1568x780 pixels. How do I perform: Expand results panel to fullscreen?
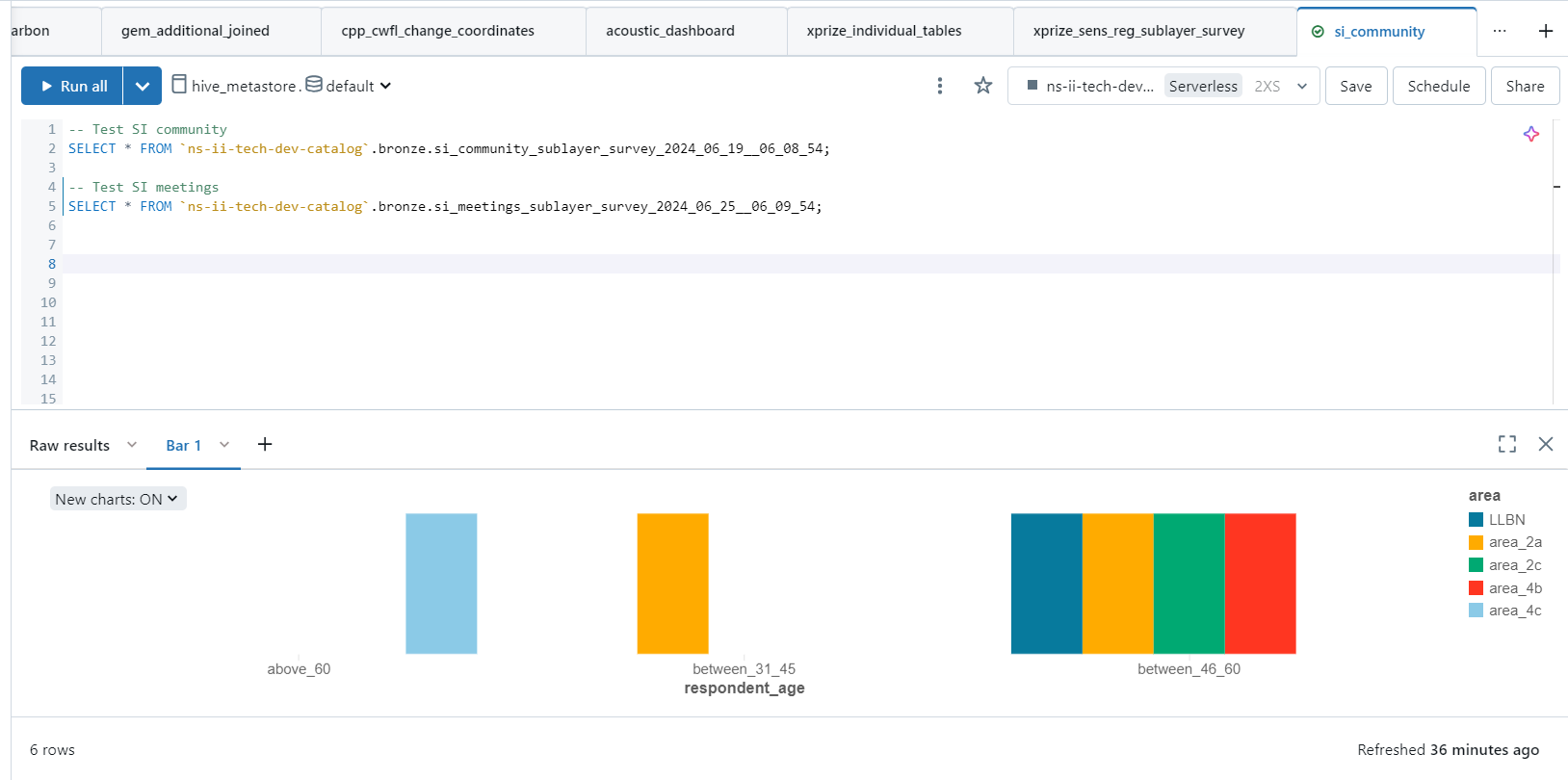[x=1507, y=444]
